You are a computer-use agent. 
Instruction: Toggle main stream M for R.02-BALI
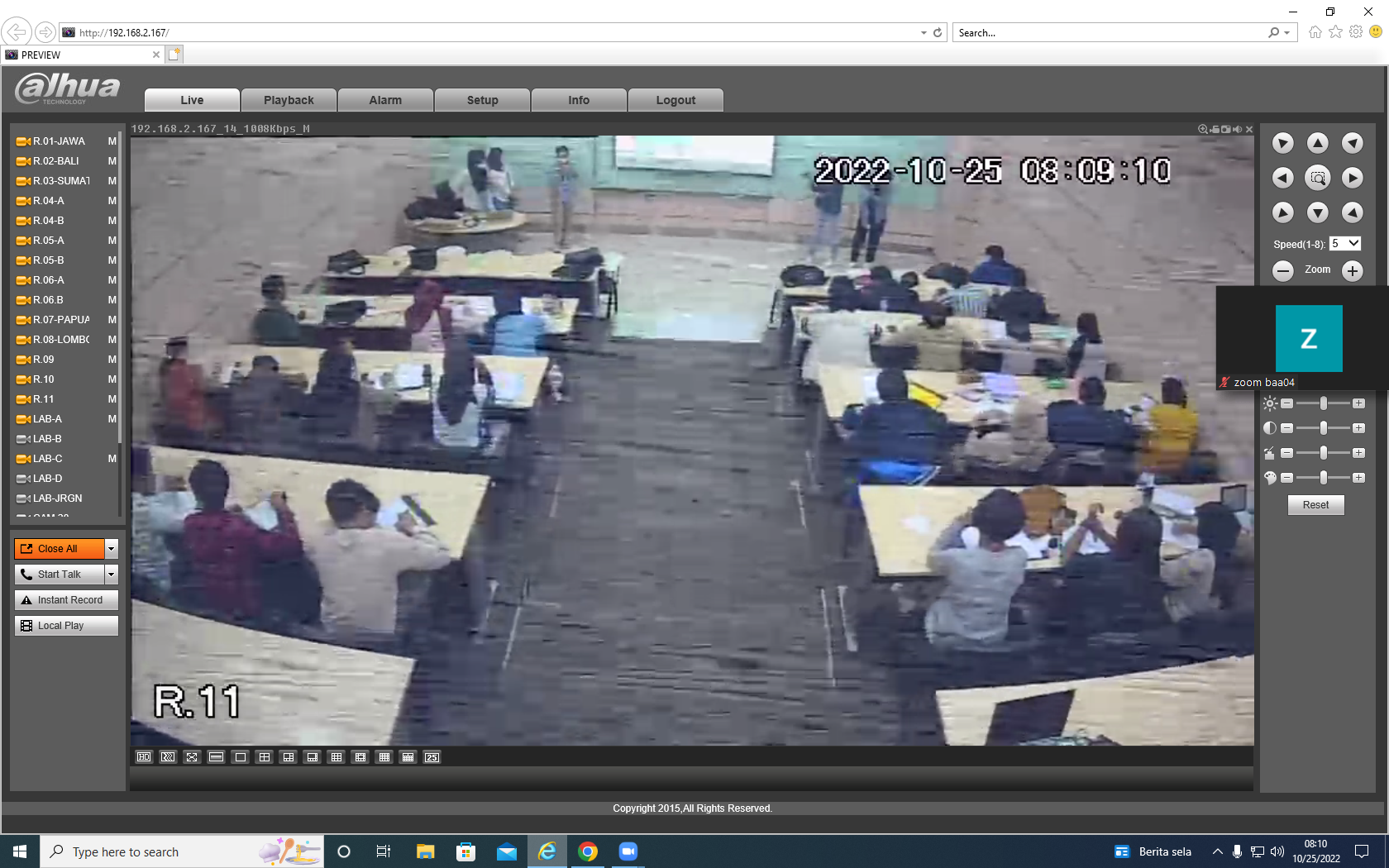112,161
